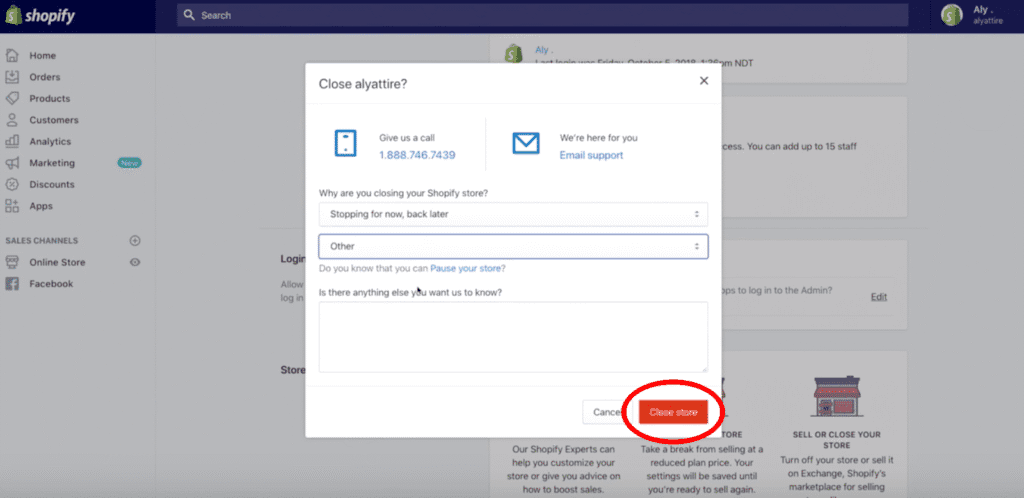Click the email envelope icon
This screenshot has height=498, width=1024.
(x=526, y=144)
